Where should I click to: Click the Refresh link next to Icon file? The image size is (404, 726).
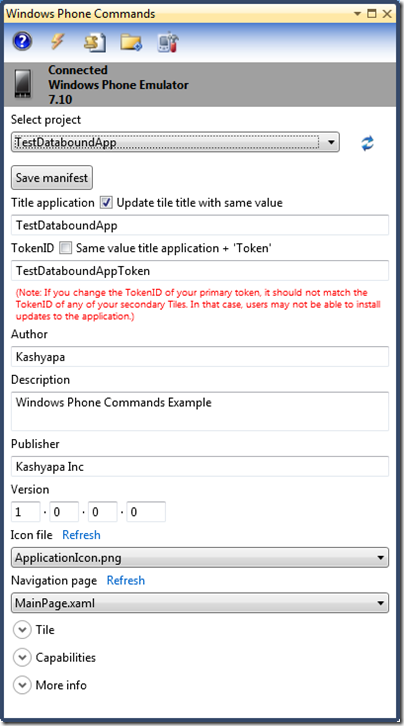point(81,535)
